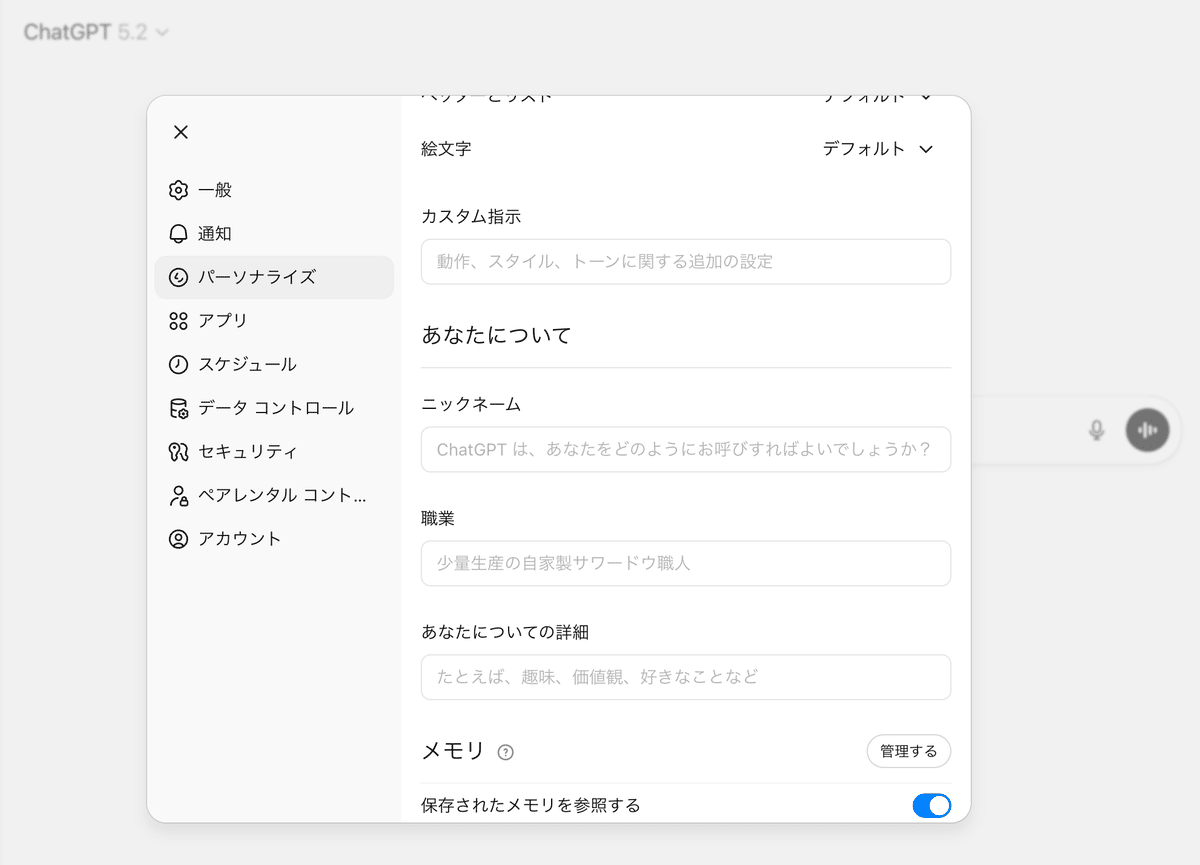The width and height of the screenshot is (1200, 865).
Task: Click the chevron next to the 絵文字 デフォルト value
Action: pos(926,149)
